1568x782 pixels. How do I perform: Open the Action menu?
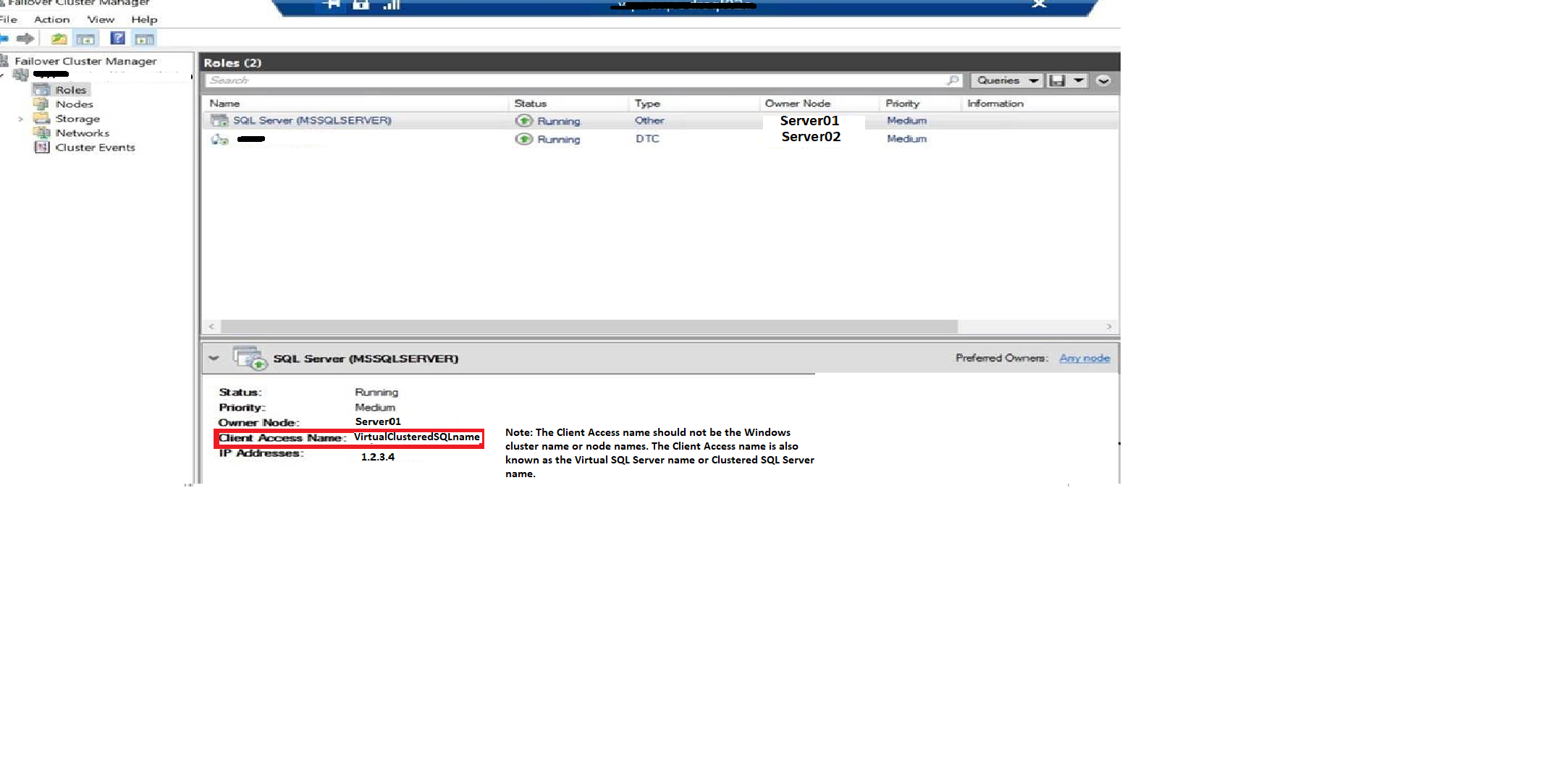51,20
